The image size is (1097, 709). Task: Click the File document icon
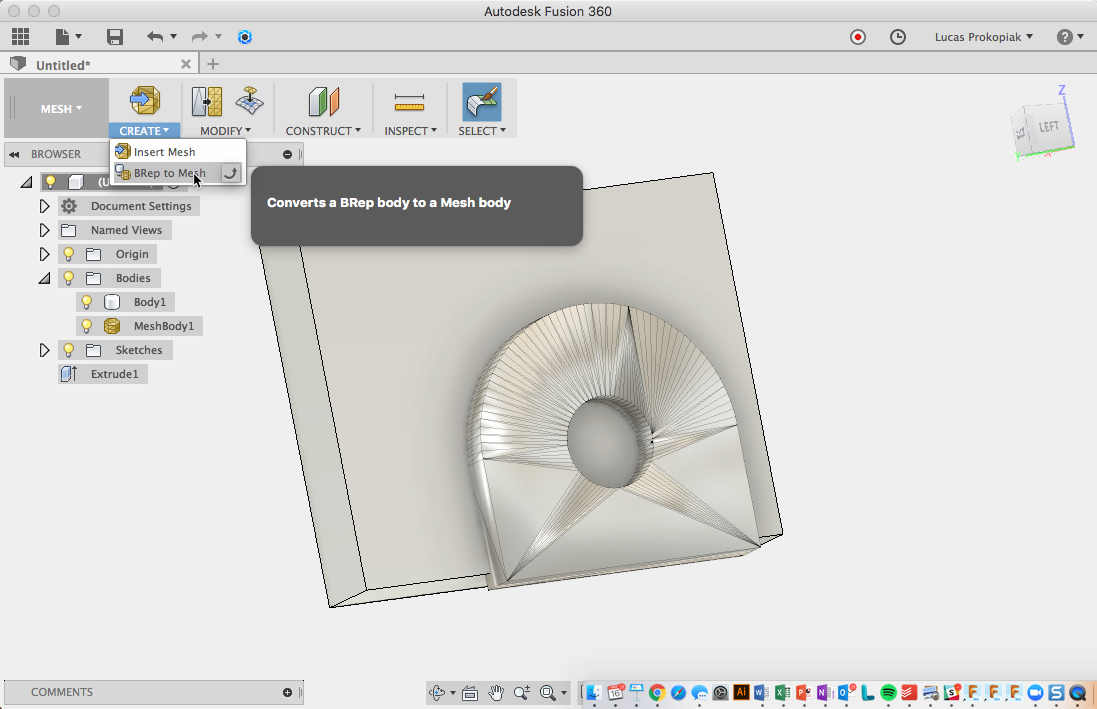[x=63, y=36]
